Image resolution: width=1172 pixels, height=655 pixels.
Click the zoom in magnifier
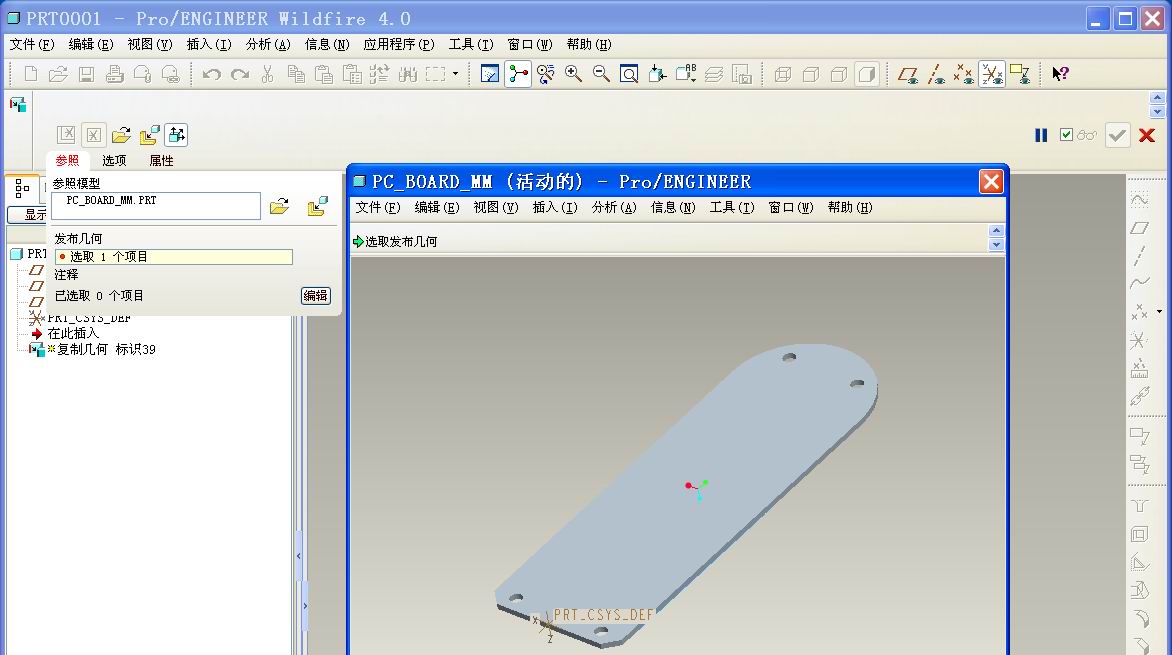pos(573,74)
